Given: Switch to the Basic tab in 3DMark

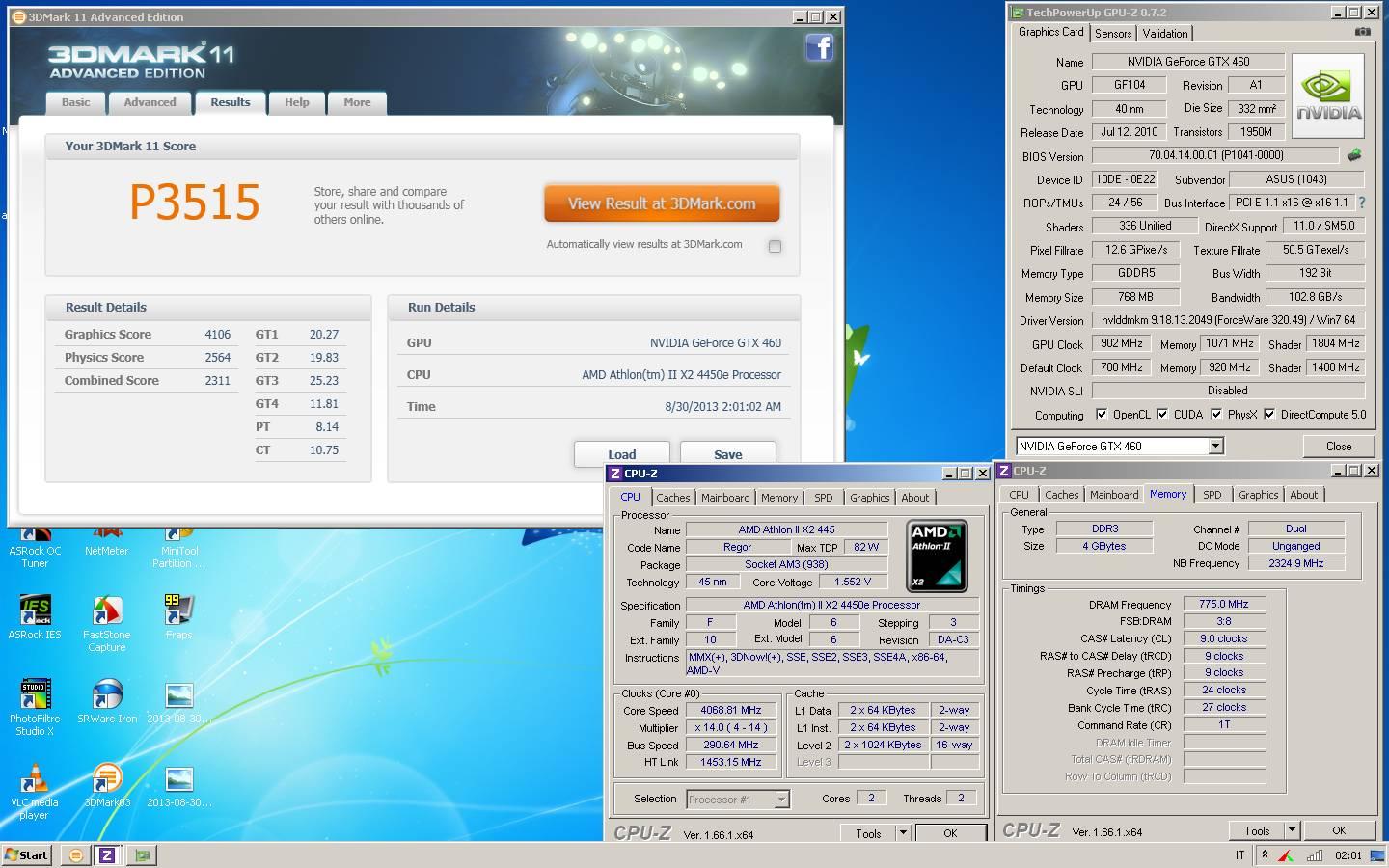Looking at the screenshot, I should tap(75, 102).
